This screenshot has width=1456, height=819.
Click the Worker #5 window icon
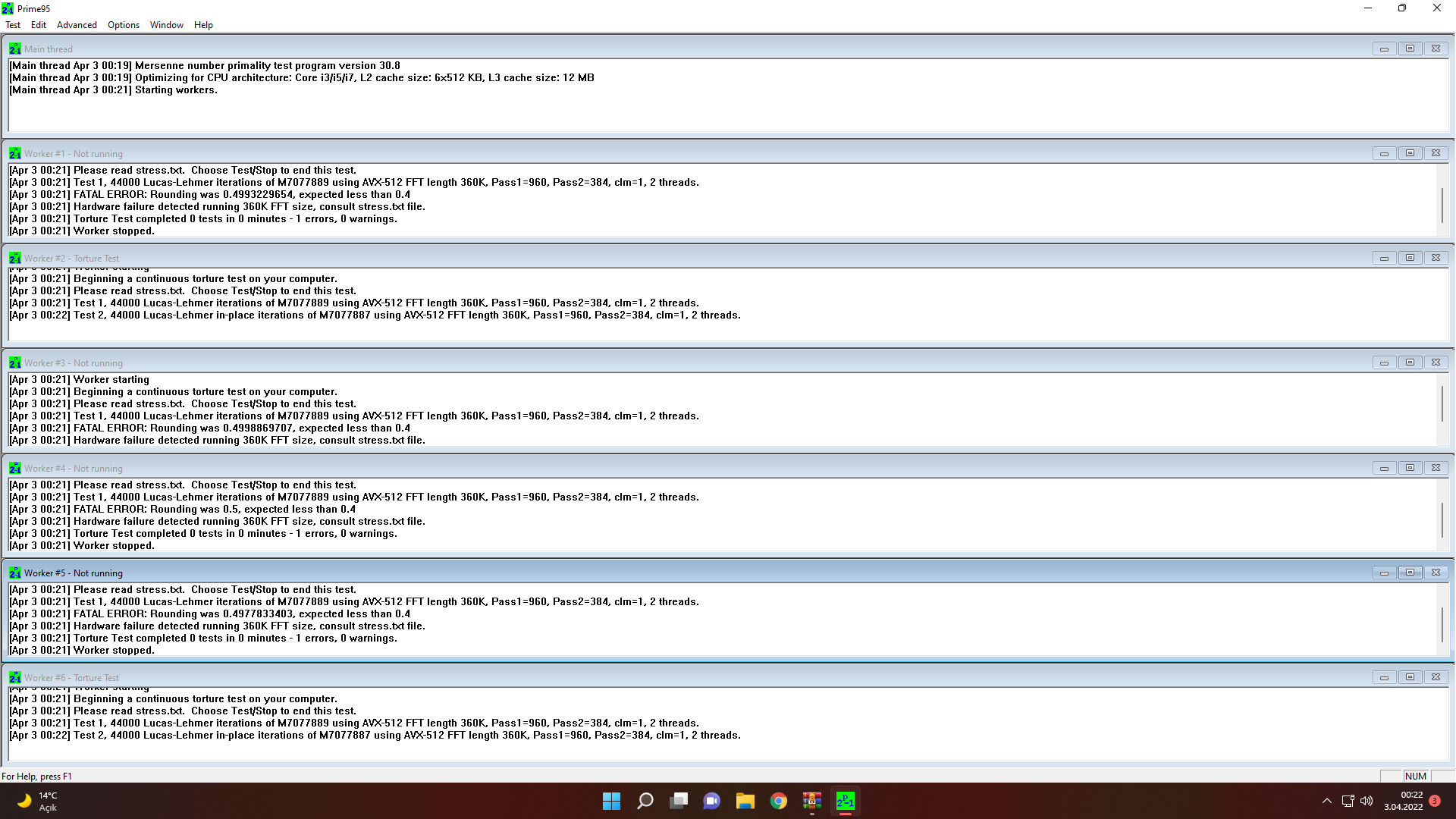pos(15,573)
